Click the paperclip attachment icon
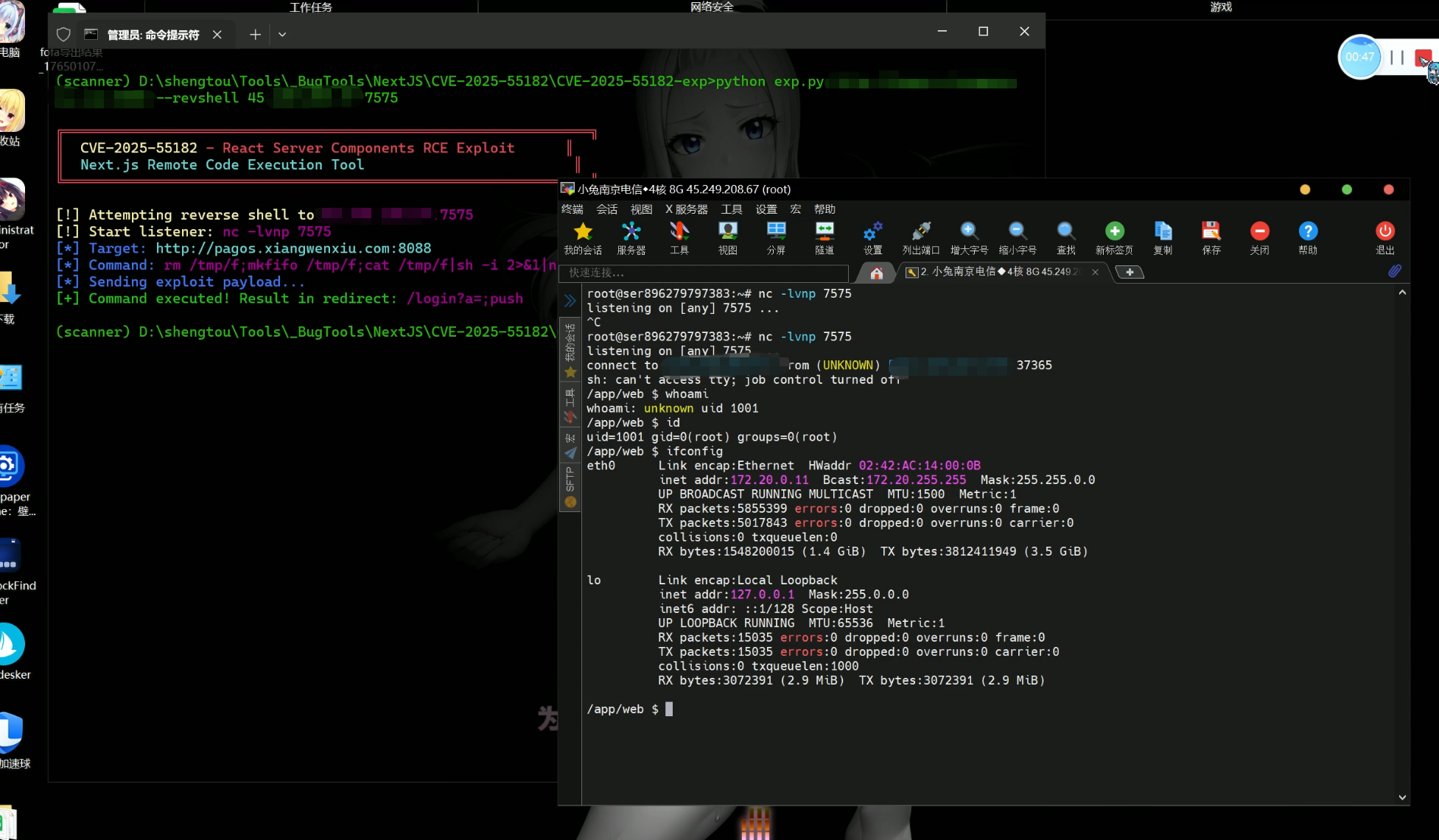Screen dimensions: 1439x840 point(1394,271)
